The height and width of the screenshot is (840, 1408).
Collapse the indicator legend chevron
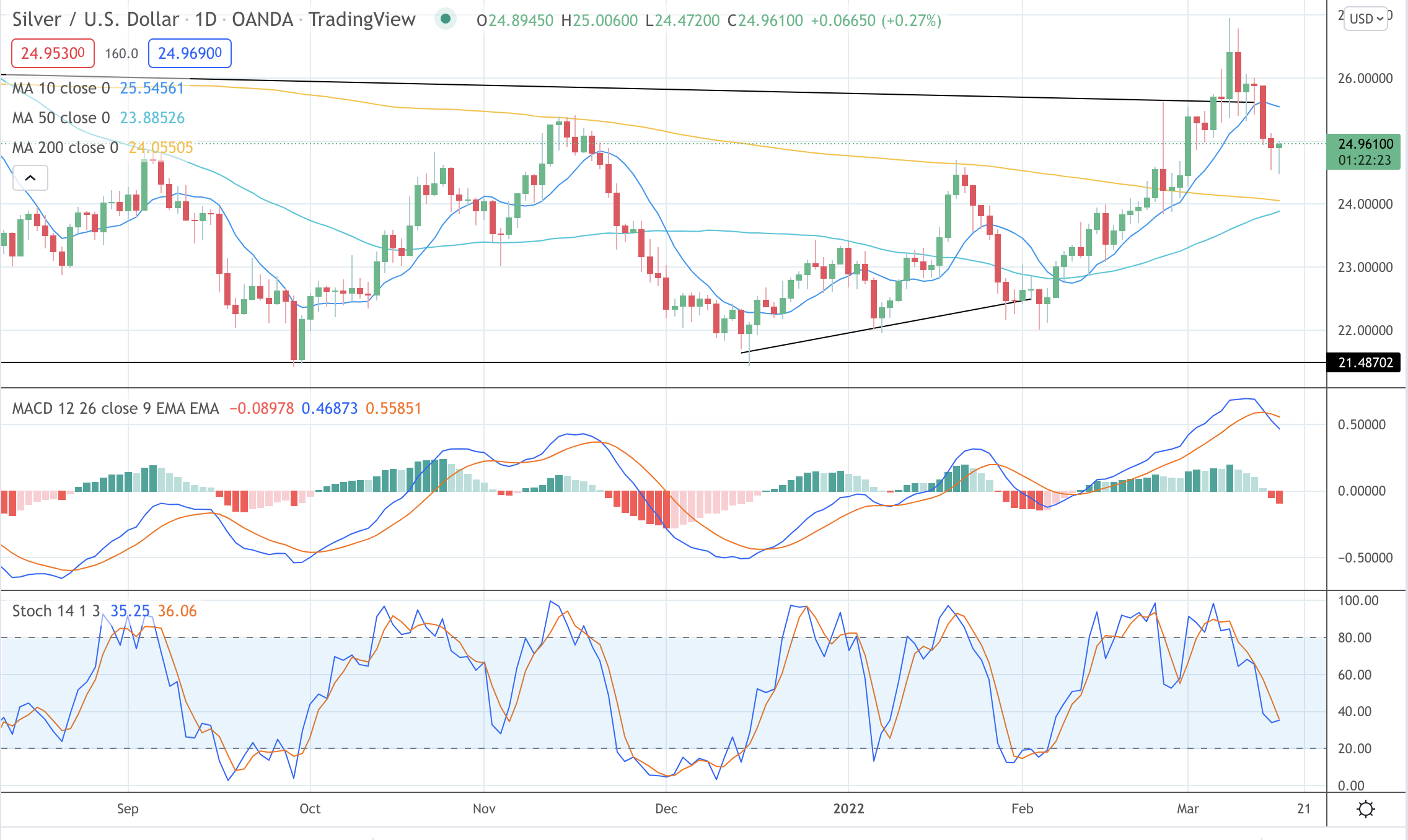point(30,178)
